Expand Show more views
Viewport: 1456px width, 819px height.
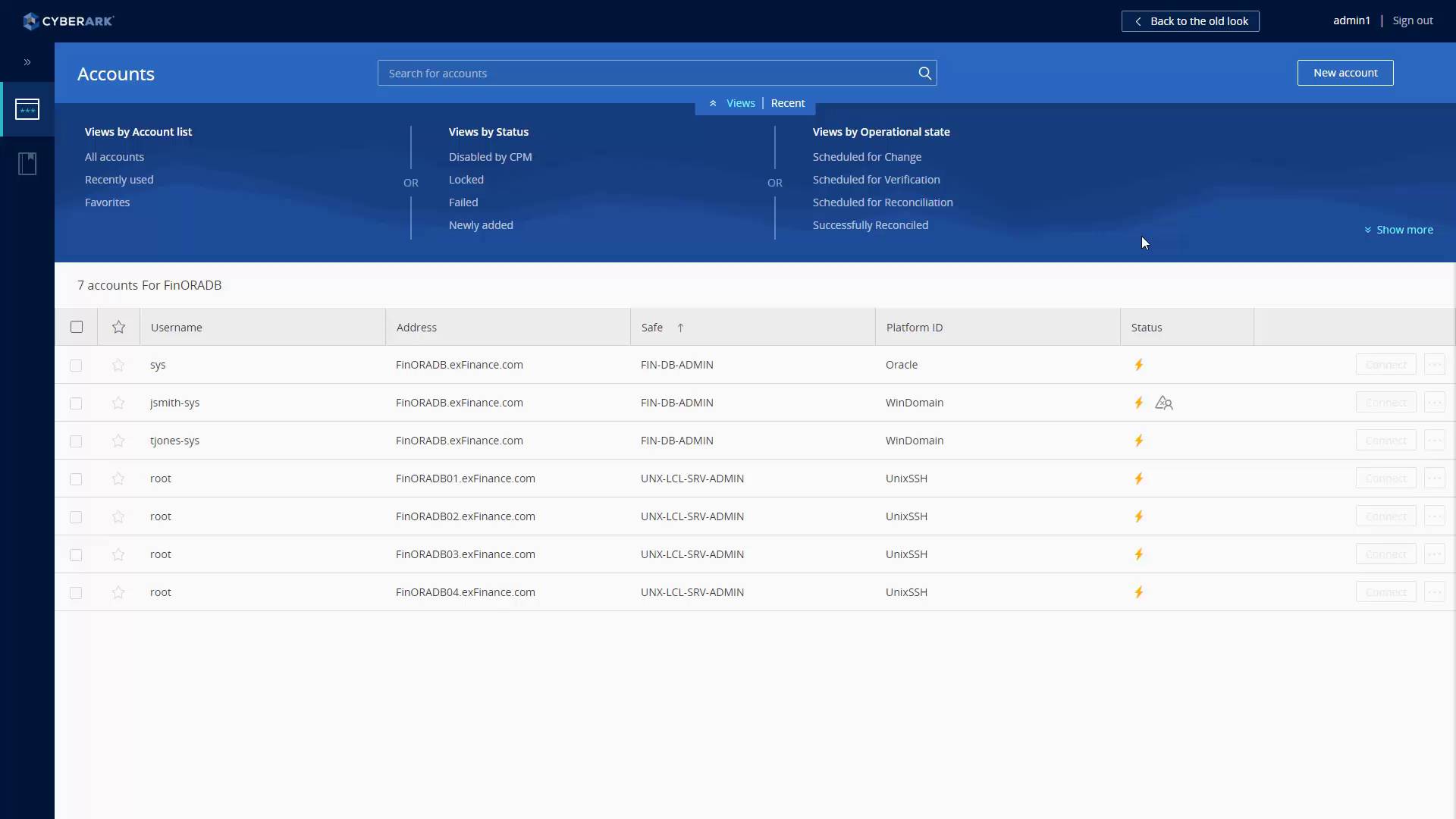pos(1399,230)
